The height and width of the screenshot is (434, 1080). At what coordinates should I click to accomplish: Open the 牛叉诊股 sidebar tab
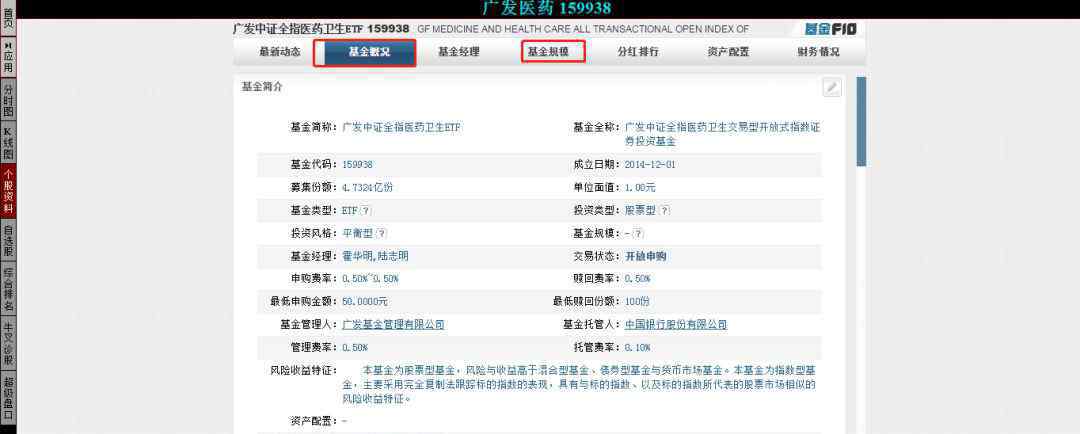[8, 343]
